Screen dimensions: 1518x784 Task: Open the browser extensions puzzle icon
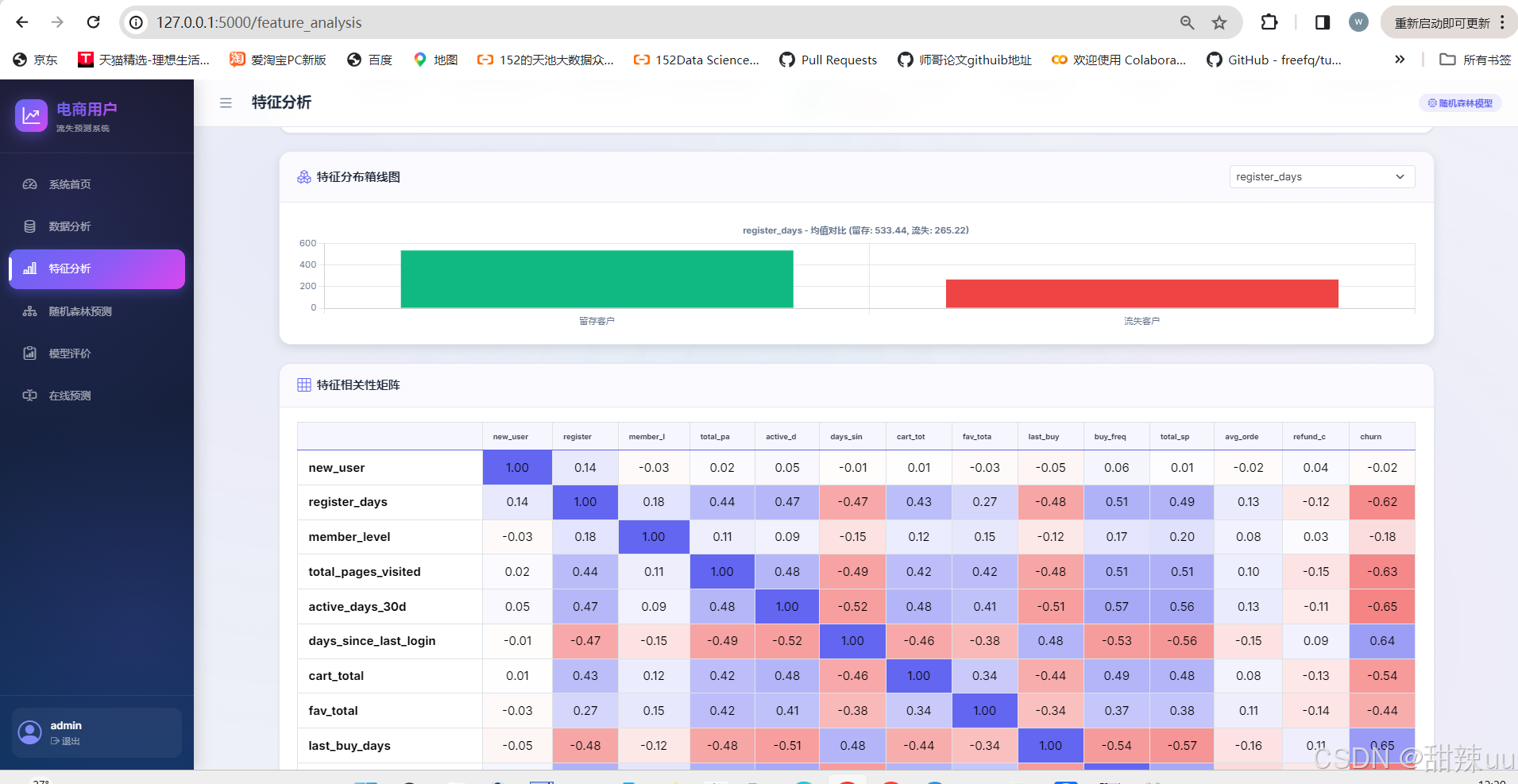coord(1269,22)
